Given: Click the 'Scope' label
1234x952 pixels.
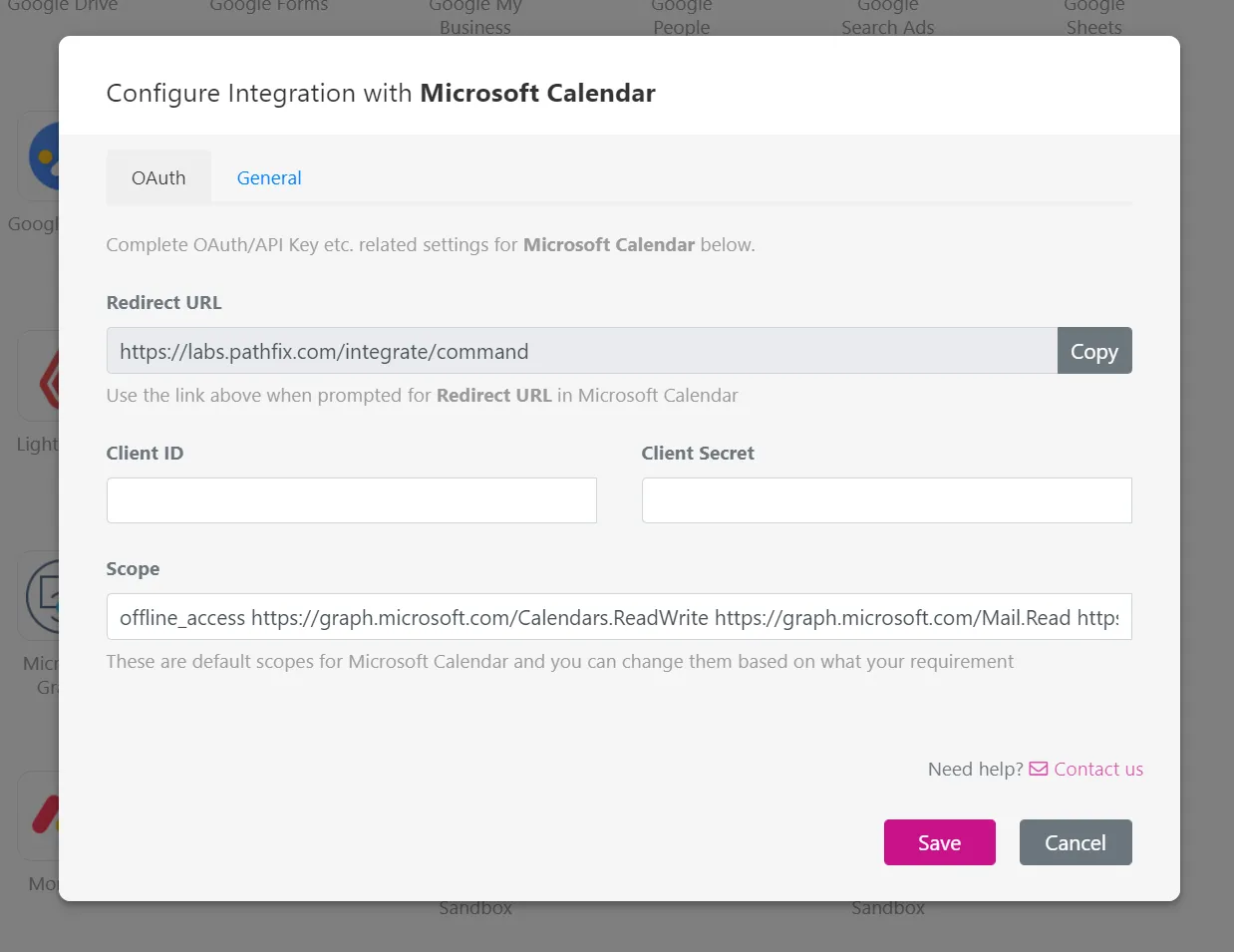Looking at the screenshot, I should click(x=133, y=568).
